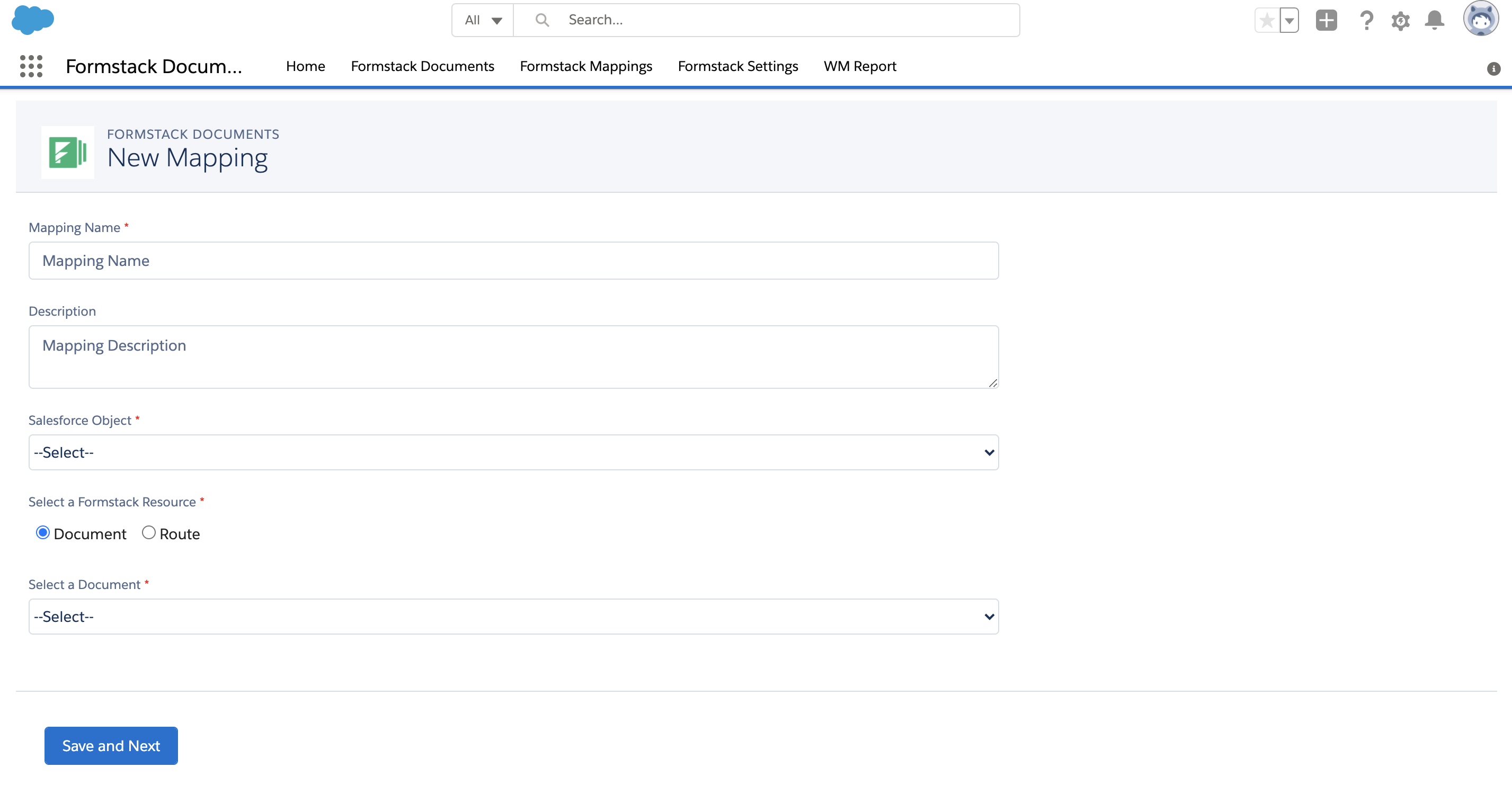Add page to favorites star
This screenshot has width=1512, height=785.
pyautogui.click(x=1267, y=21)
